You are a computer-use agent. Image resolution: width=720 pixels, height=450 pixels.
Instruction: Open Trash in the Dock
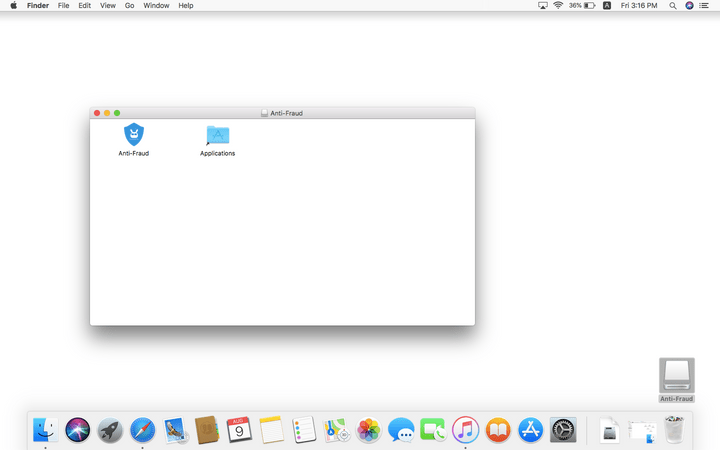point(674,430)
